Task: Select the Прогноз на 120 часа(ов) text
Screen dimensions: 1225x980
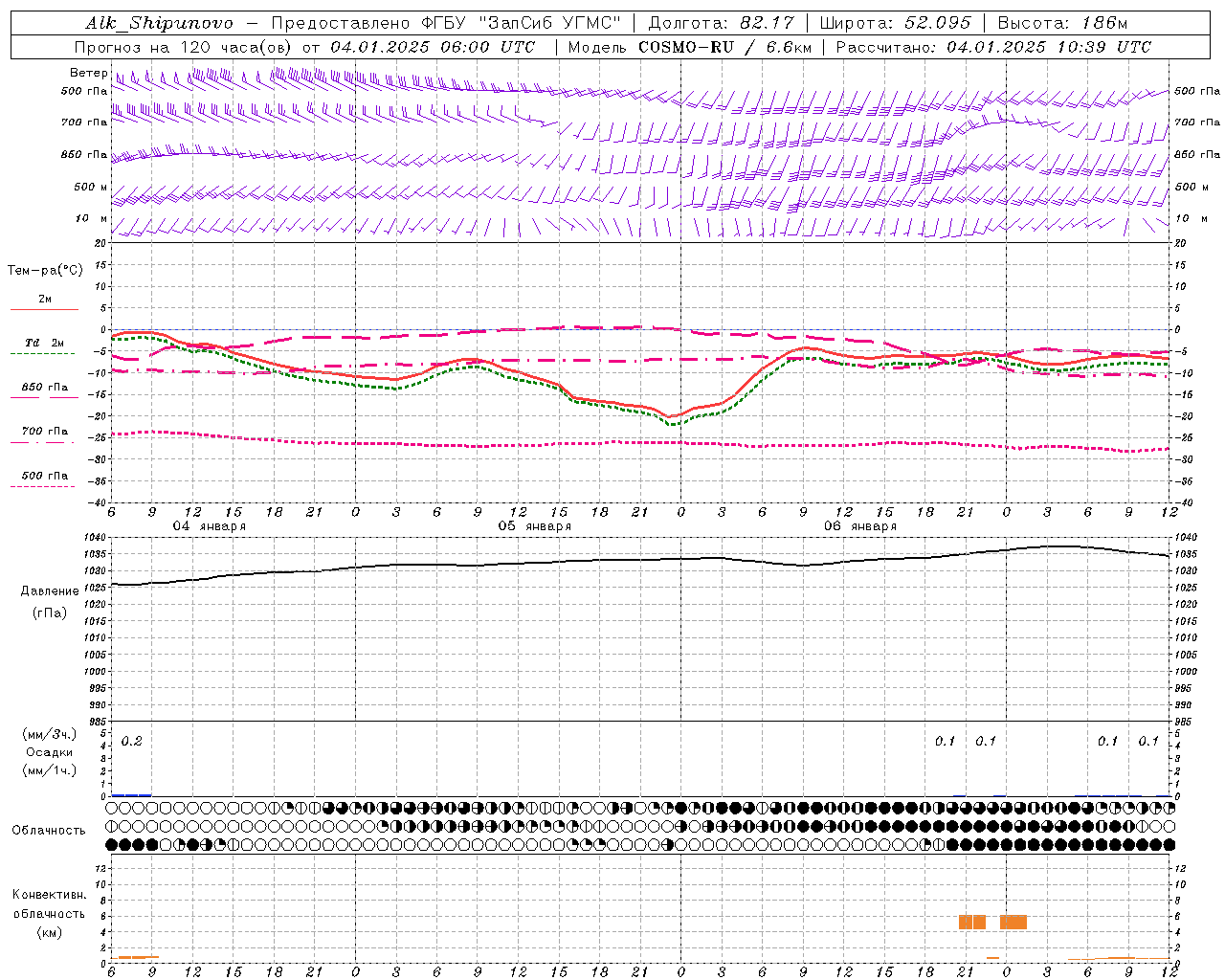Action: 185,47
